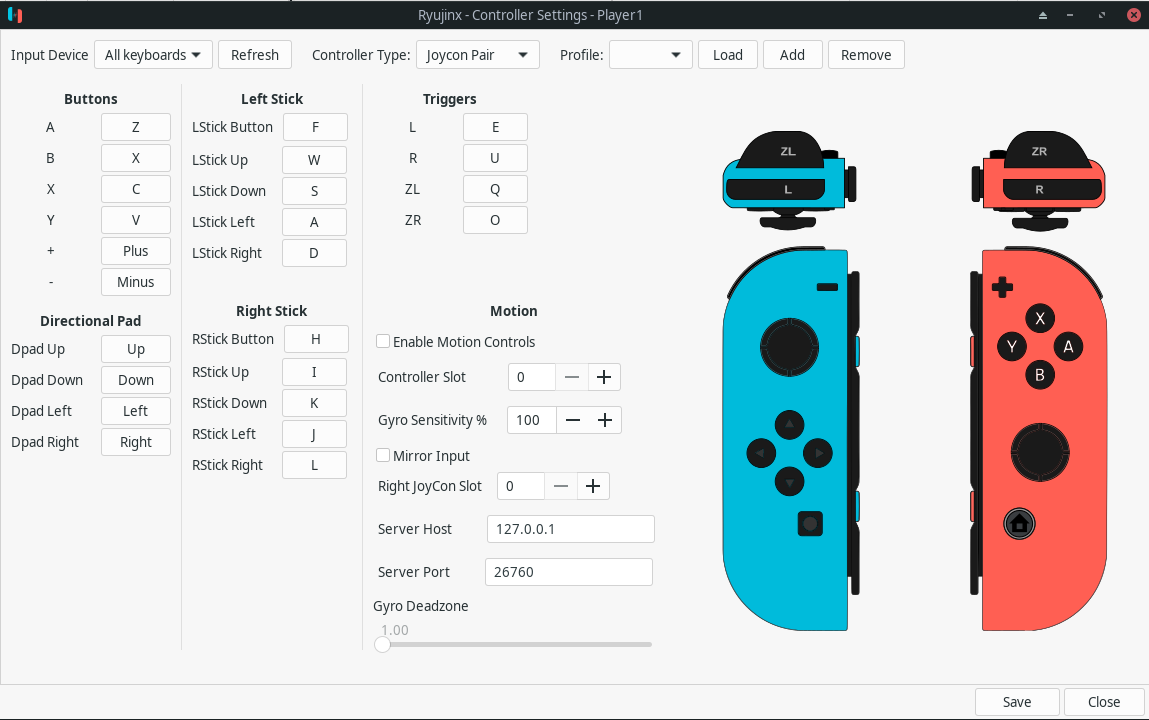
Task: Refresh the input device list
Action: coord(255,55)
